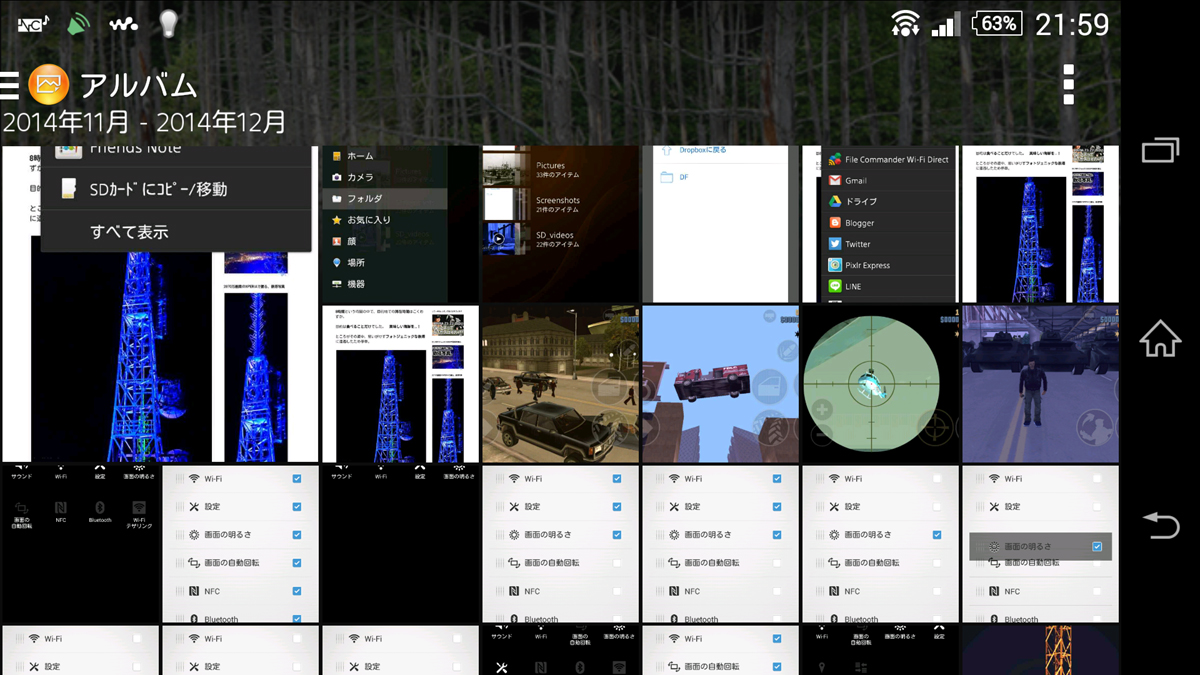Tap the recent apps navigation button

click(1160, 150)
